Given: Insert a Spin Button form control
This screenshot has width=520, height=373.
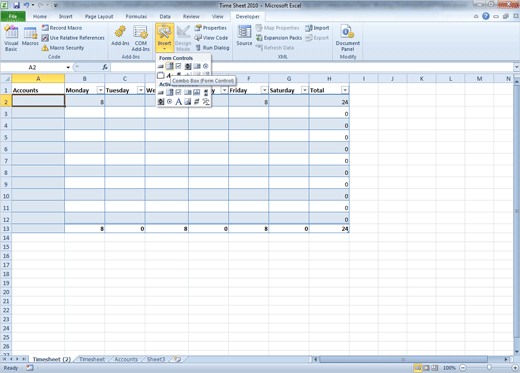Looking at the screenshot, I should click(188, 66).
